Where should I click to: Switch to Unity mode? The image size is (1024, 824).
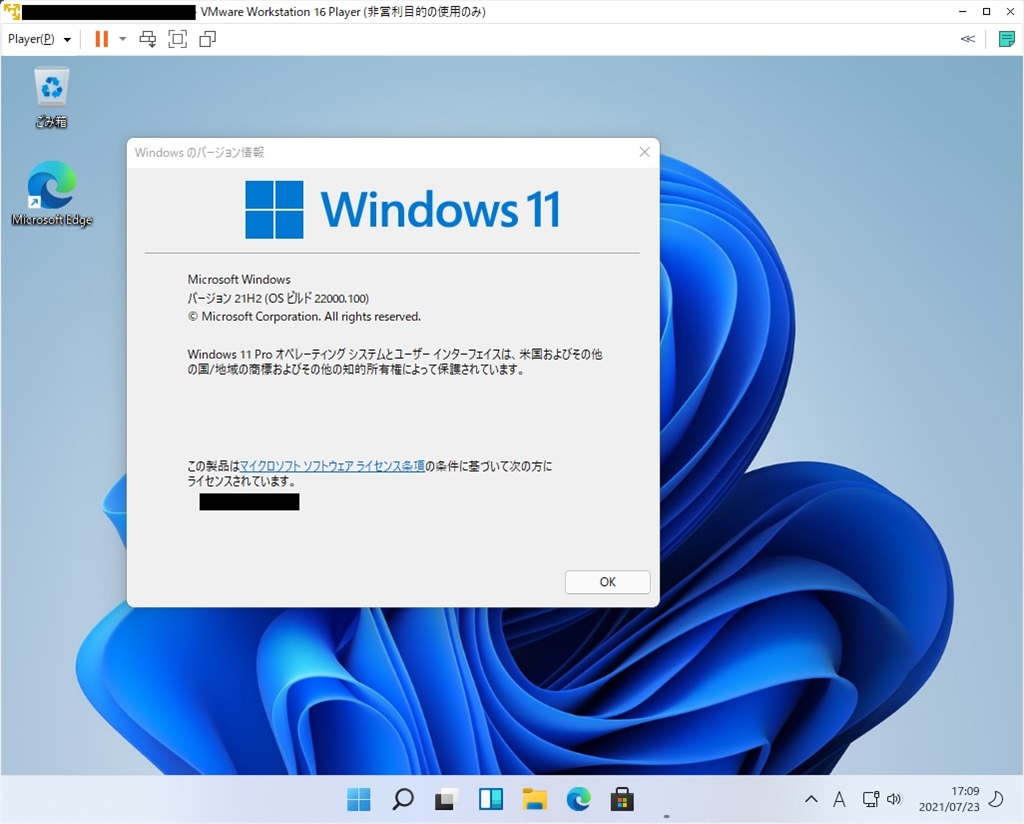pos(208,39)
